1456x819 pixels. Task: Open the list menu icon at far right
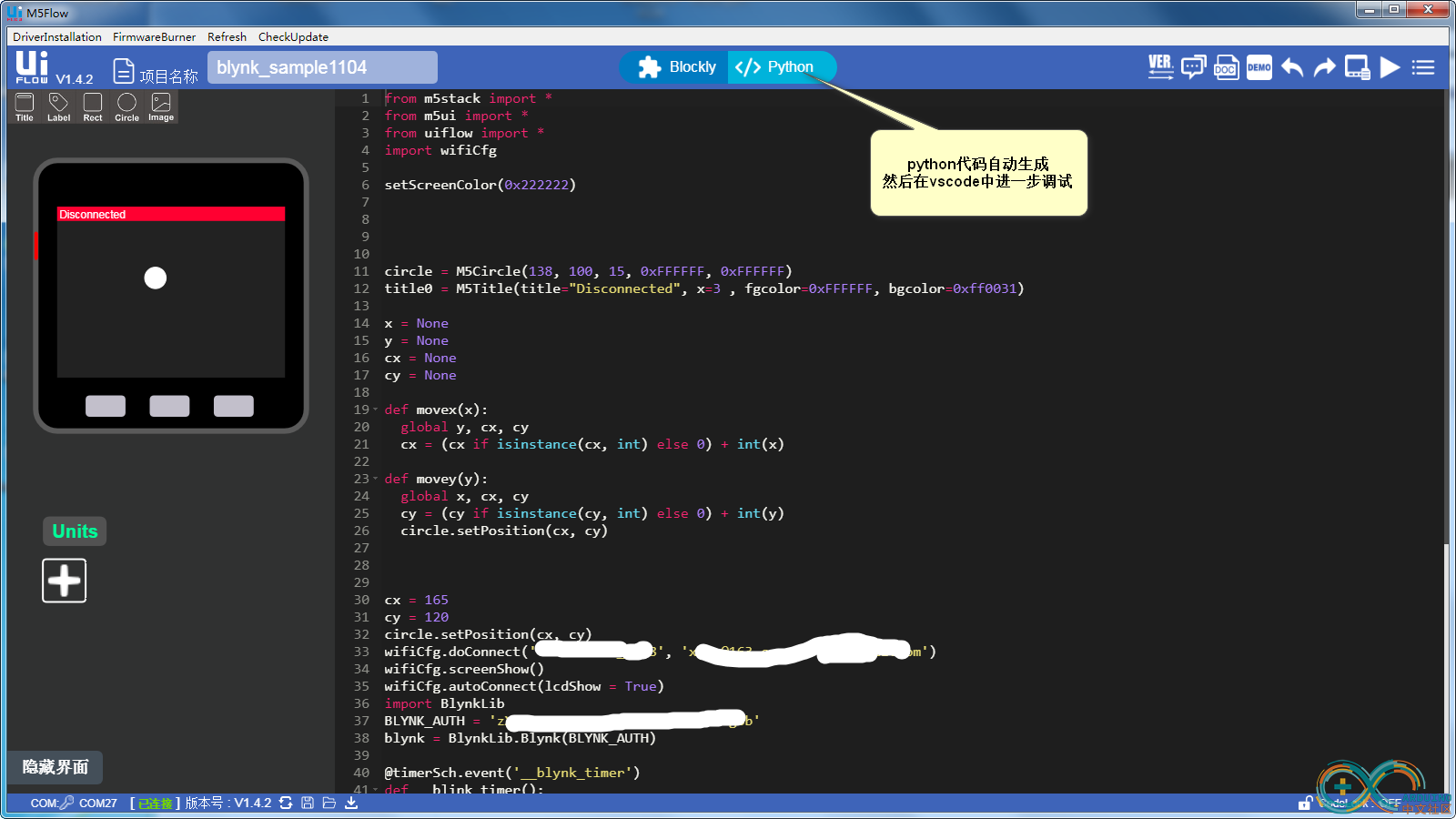[x=1423, y=67]
